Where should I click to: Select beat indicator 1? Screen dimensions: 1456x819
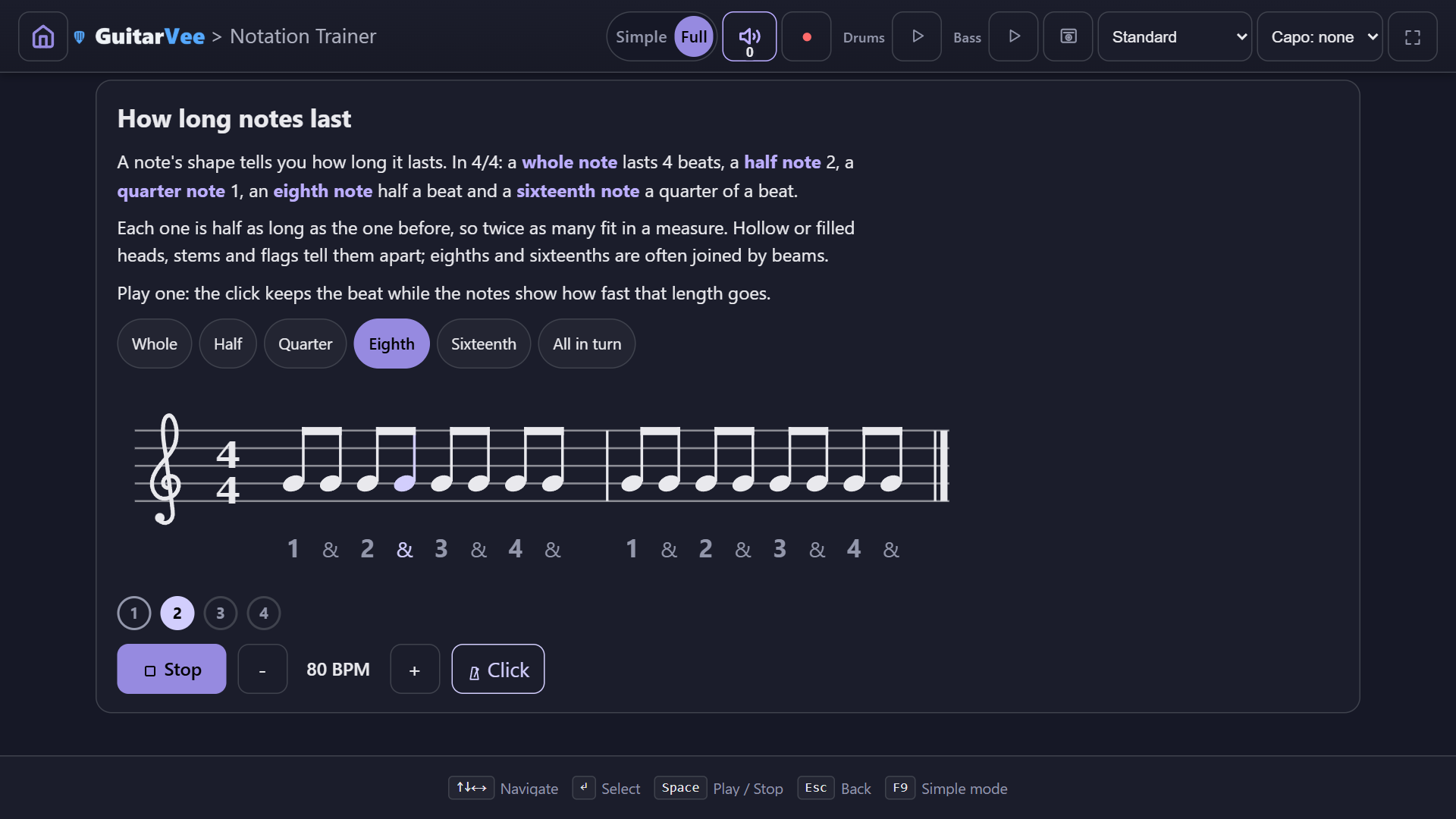(x=134, y=613)
